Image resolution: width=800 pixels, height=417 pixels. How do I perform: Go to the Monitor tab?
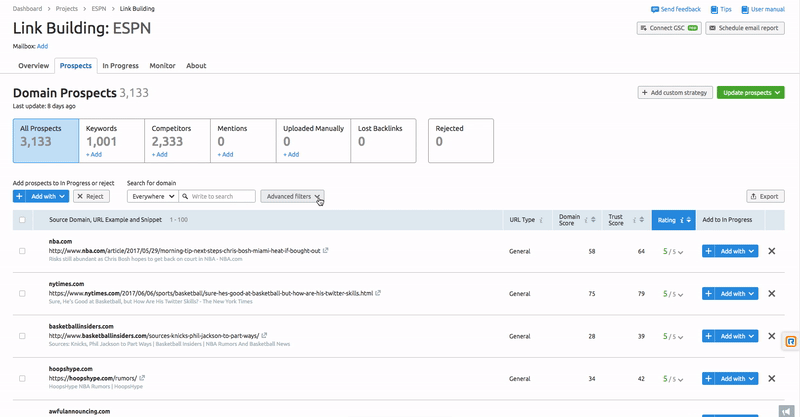[162, 66]
